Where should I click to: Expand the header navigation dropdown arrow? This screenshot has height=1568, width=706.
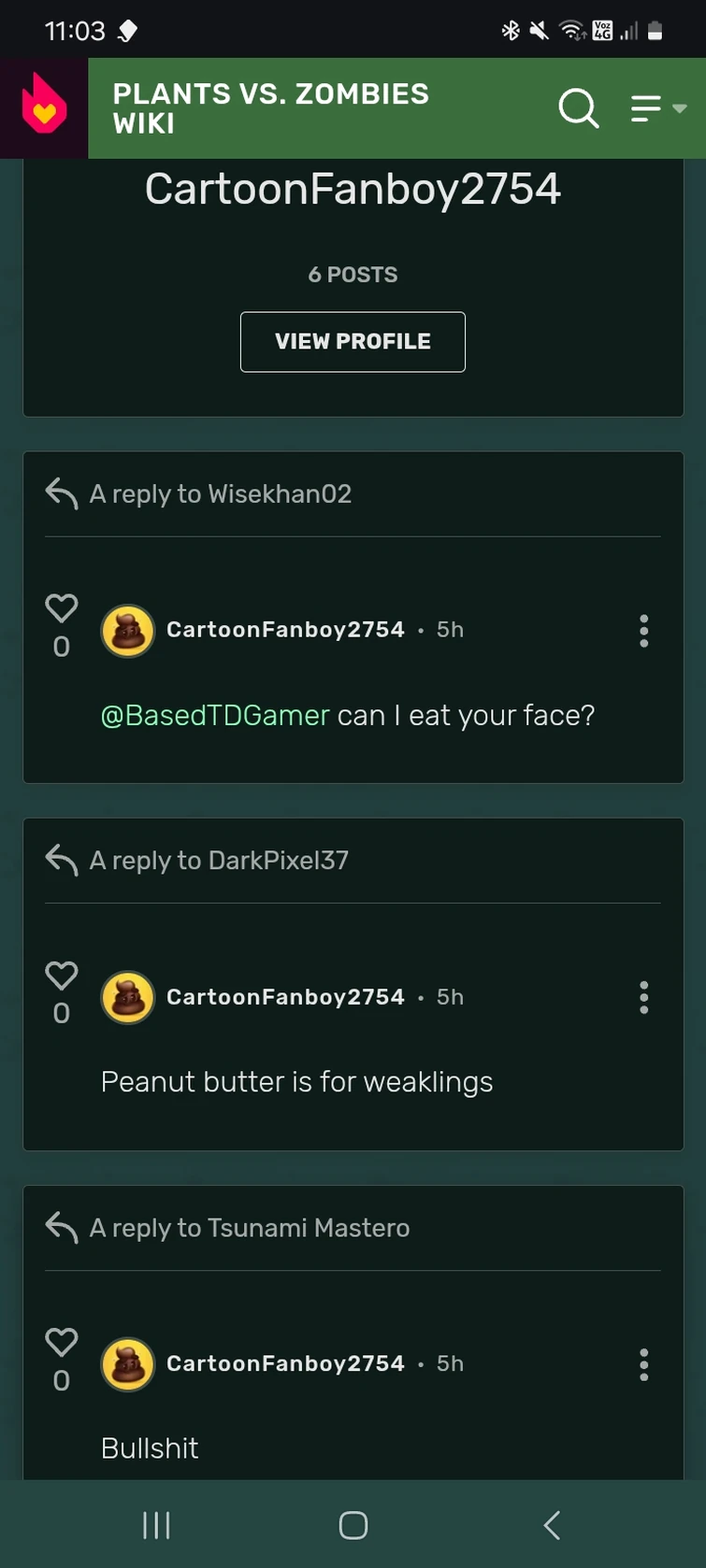pos(681,108)
